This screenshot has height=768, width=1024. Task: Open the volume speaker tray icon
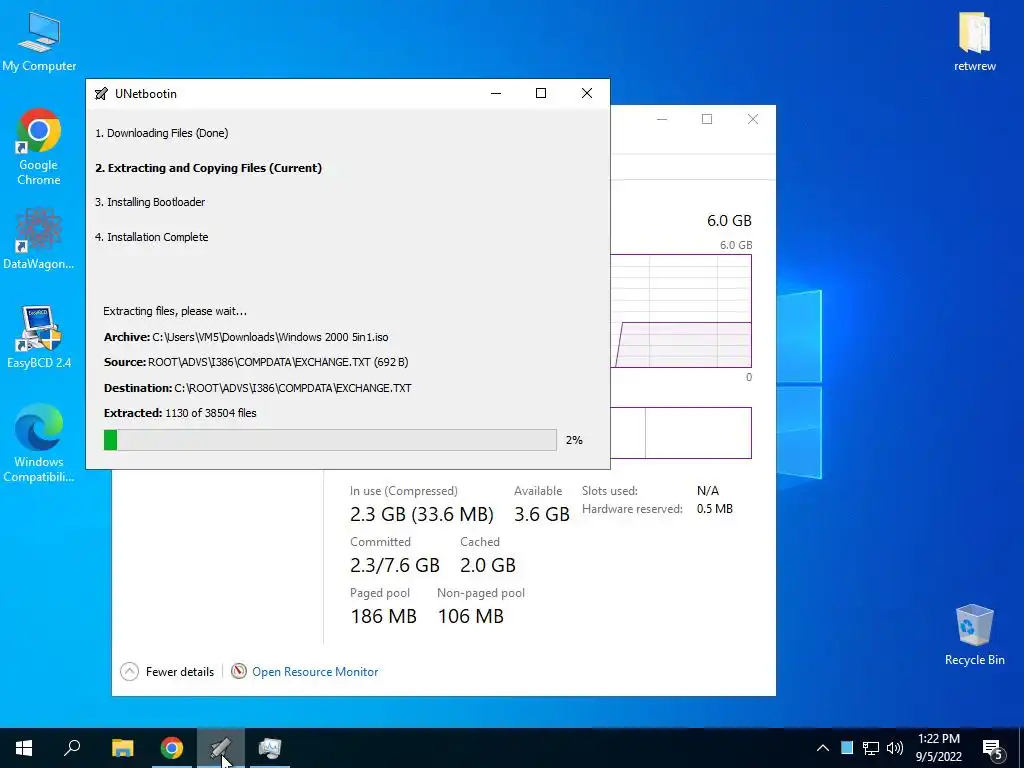point(895,748)
